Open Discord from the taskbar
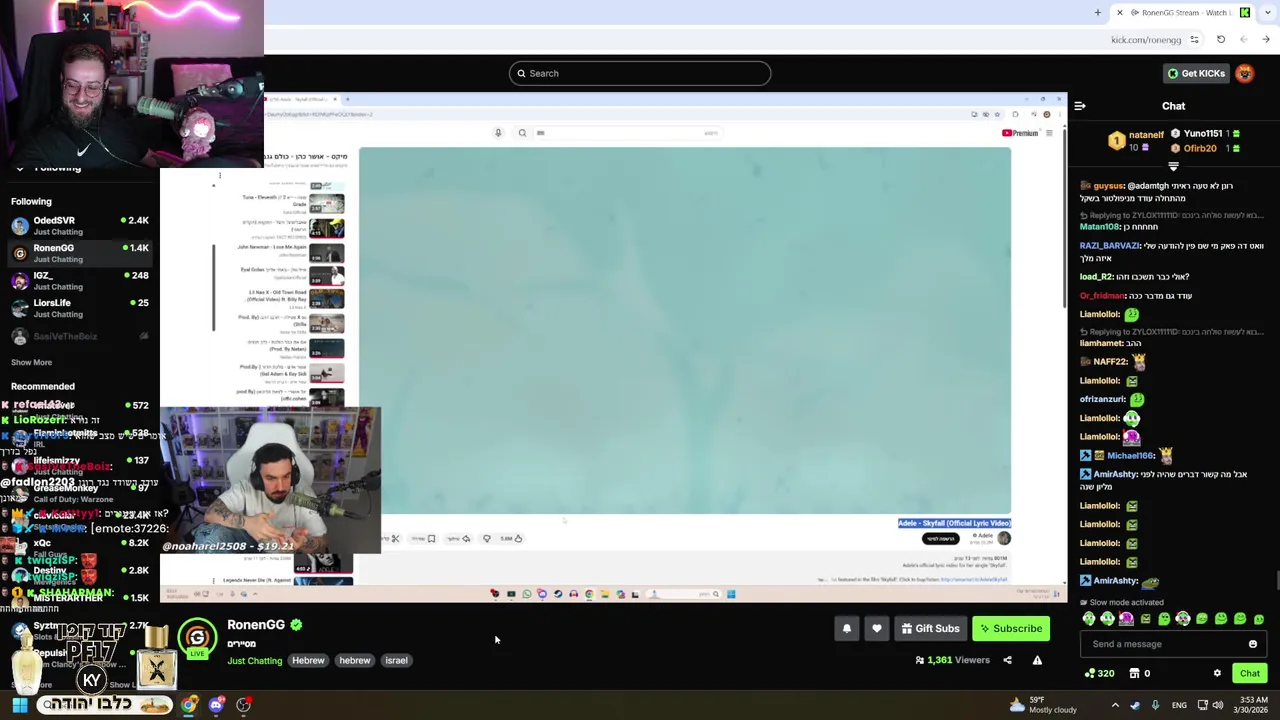This screenshot has height=720, width=1280. point(216,705)
